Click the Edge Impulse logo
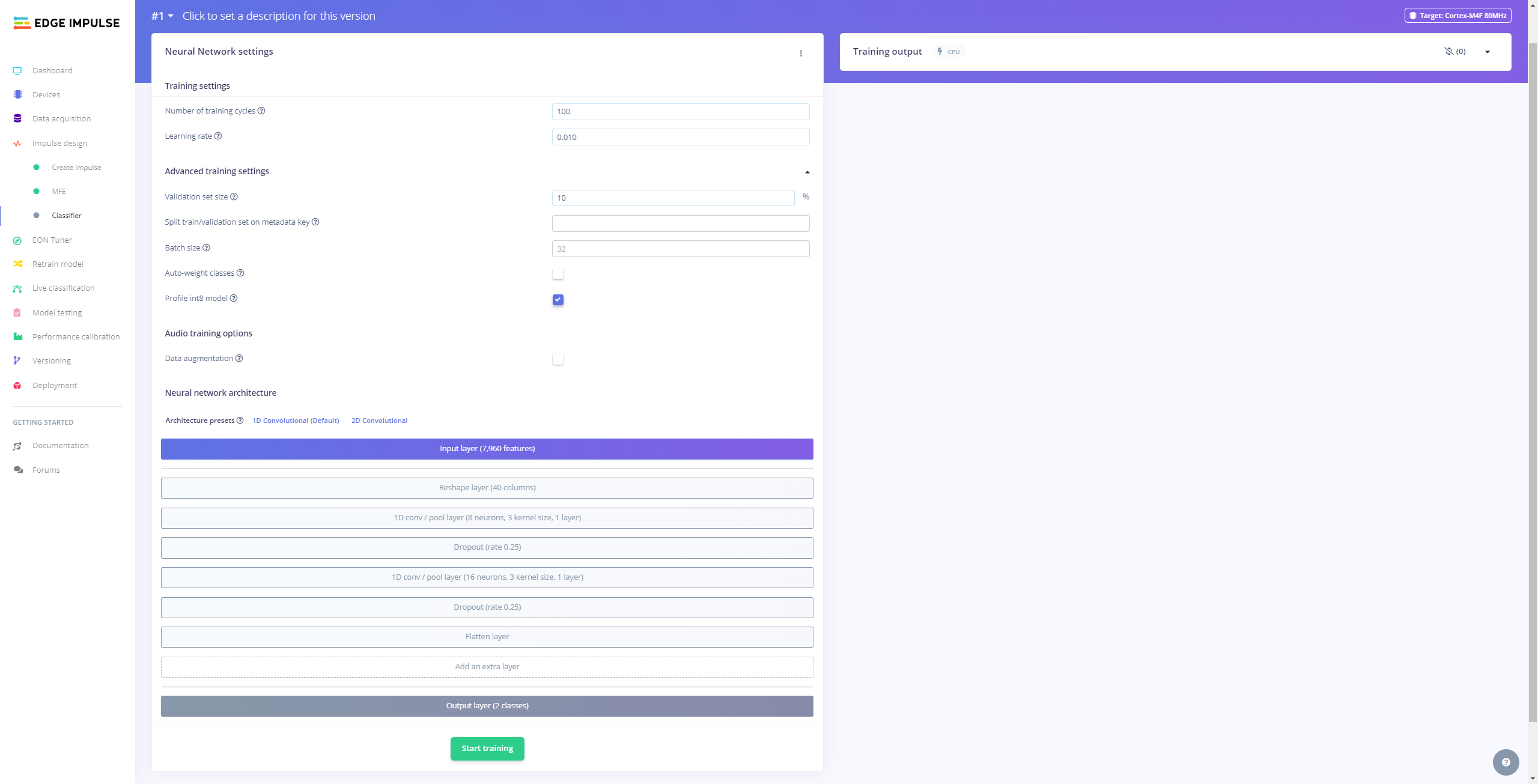1538x784 pixels. pyautogui.click(x=66, y=23)
